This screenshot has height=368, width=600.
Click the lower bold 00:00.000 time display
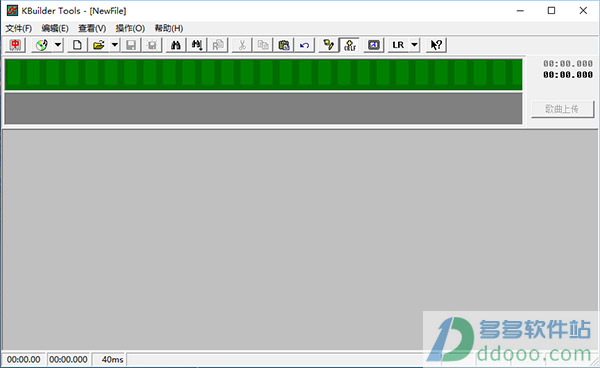click(568, 75)
